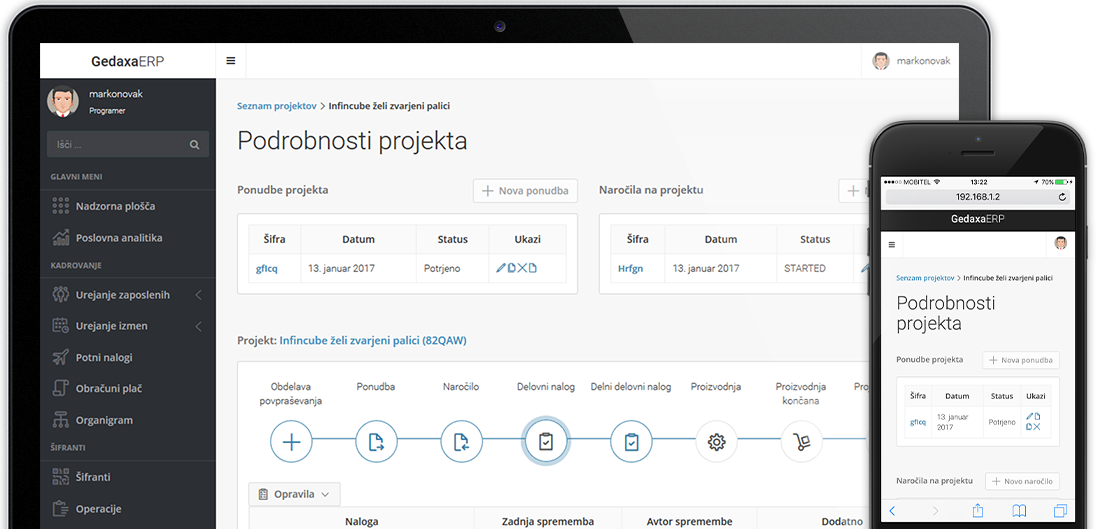
Task: Click the Nova ponudba button
Action: coord(525,190)
